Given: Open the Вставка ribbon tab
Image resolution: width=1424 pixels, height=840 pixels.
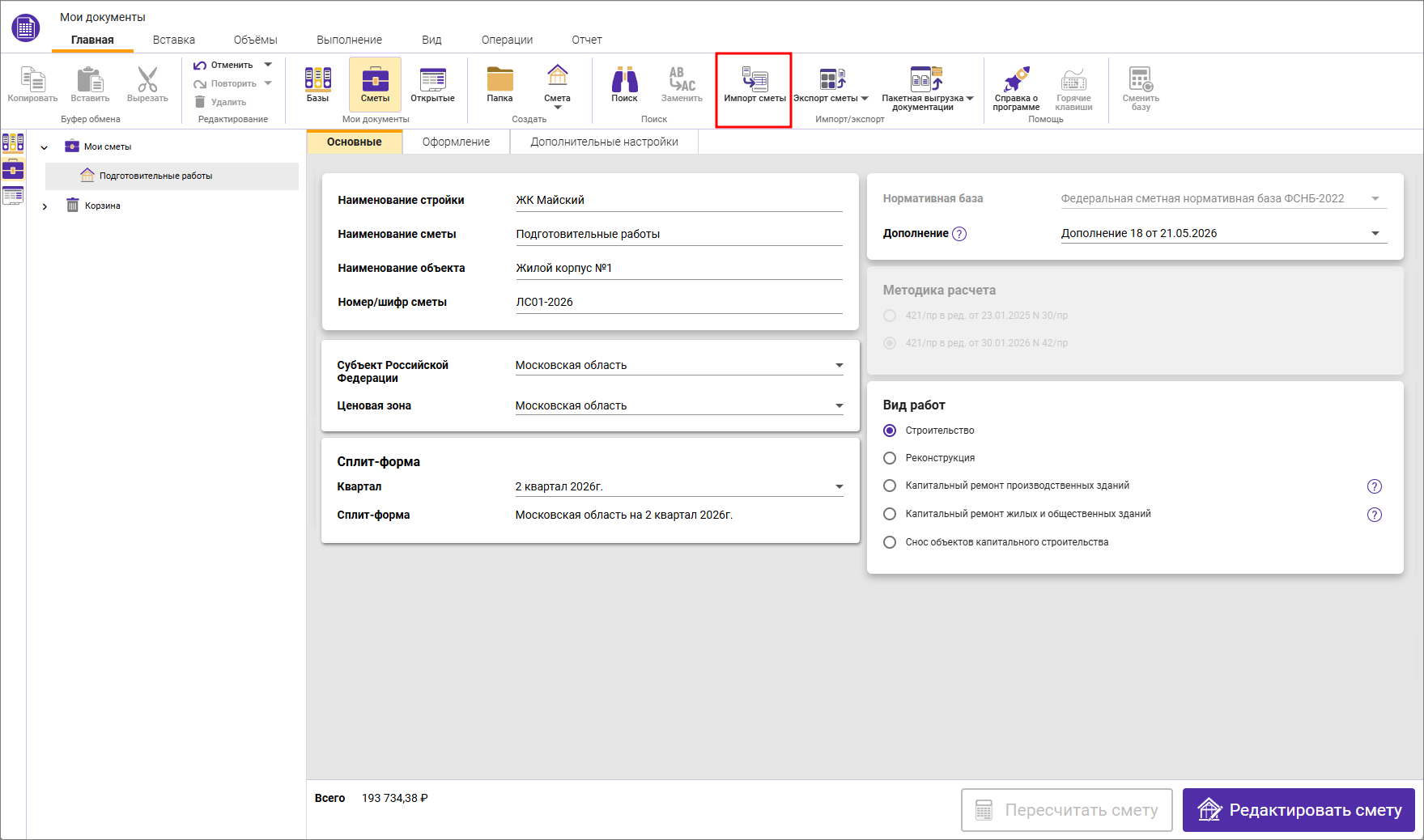Looking at the screenshot, I should (174, 40).
